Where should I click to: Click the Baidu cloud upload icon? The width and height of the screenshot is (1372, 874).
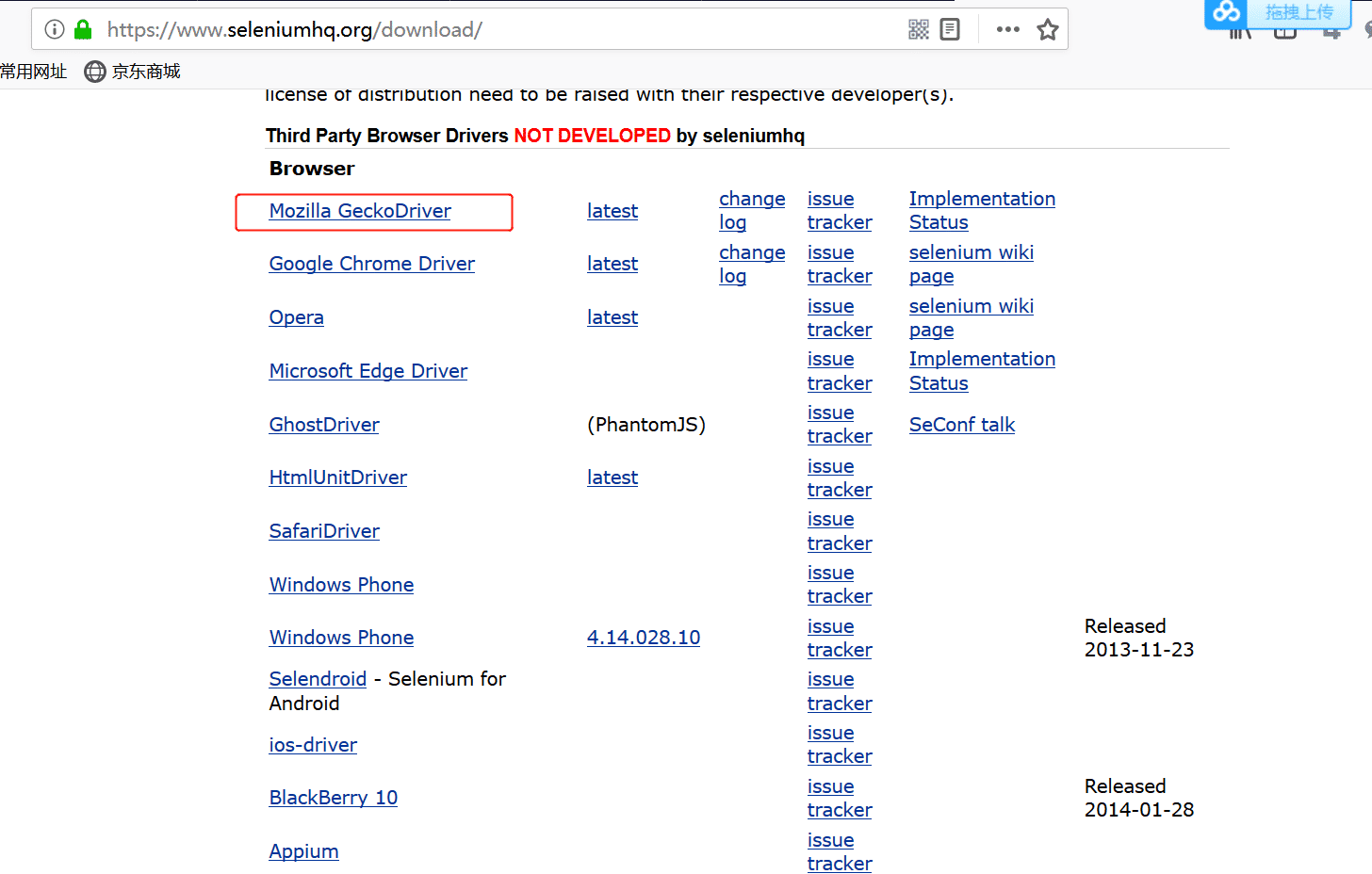(1227, 12)
